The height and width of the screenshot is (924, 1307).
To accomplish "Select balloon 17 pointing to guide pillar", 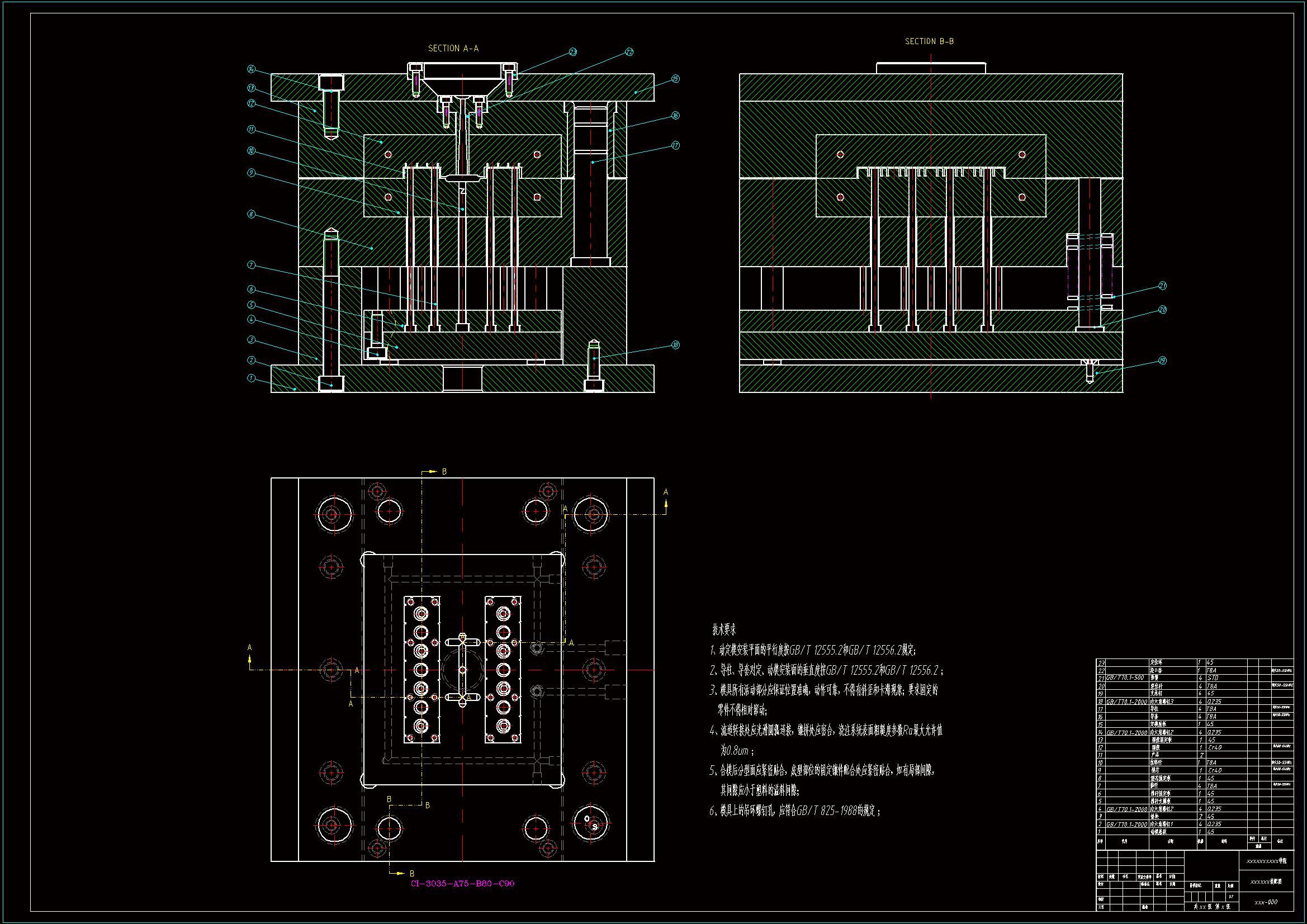I will [675, 145].
